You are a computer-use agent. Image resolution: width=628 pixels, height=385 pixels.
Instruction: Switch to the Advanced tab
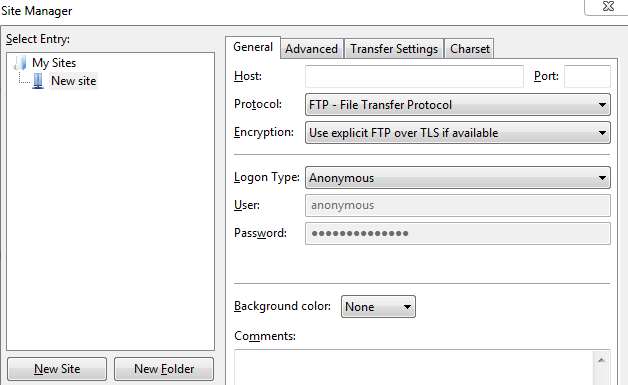point(312,49)
